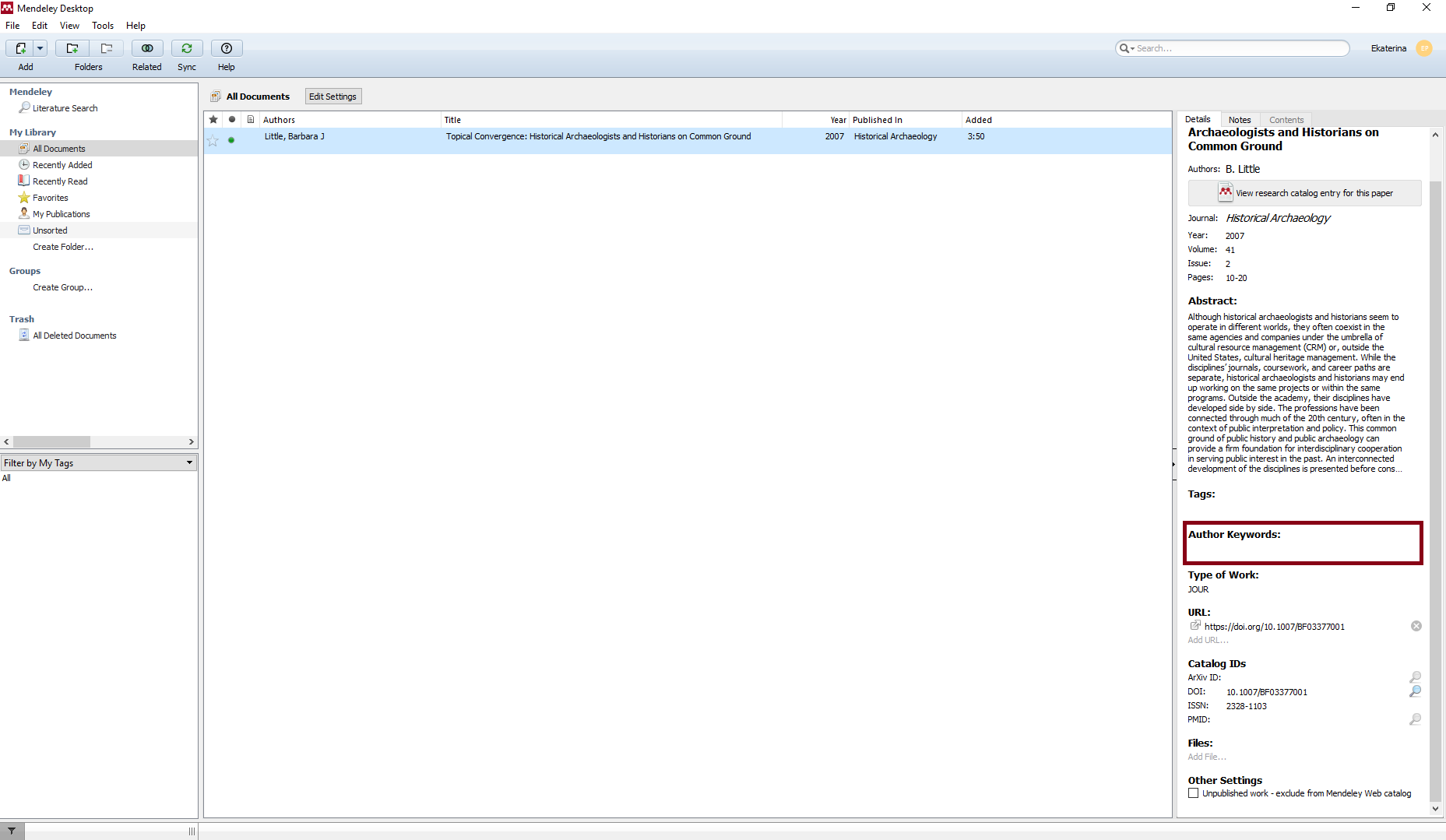
Task: Select Recently Added in the sidebar
Action: click(x=62, y=165)
